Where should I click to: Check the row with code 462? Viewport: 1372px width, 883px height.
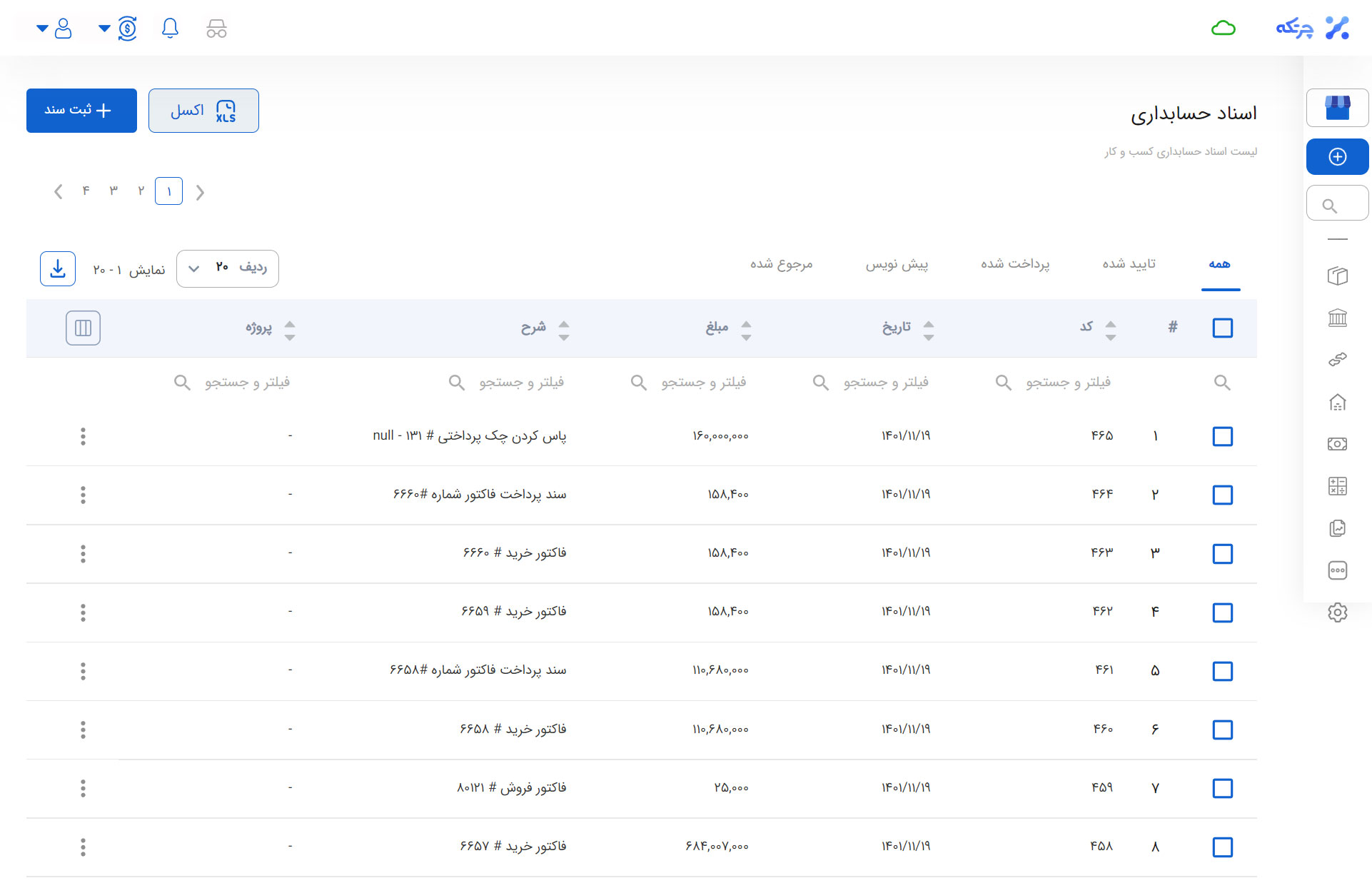coord(1222,612)
